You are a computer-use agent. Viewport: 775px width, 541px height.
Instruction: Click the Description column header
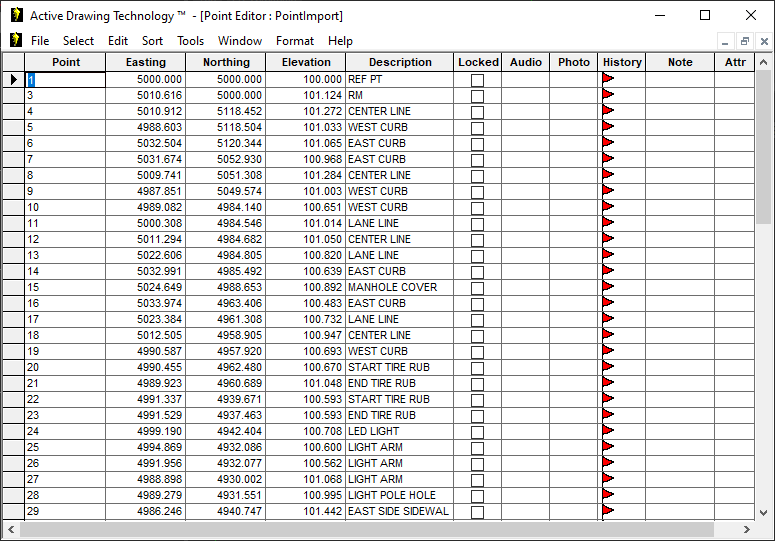click(400, 62)
